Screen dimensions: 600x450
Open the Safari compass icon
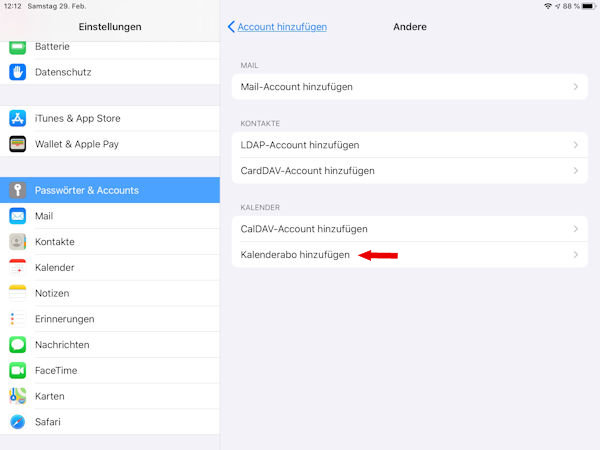pos(17,422)
